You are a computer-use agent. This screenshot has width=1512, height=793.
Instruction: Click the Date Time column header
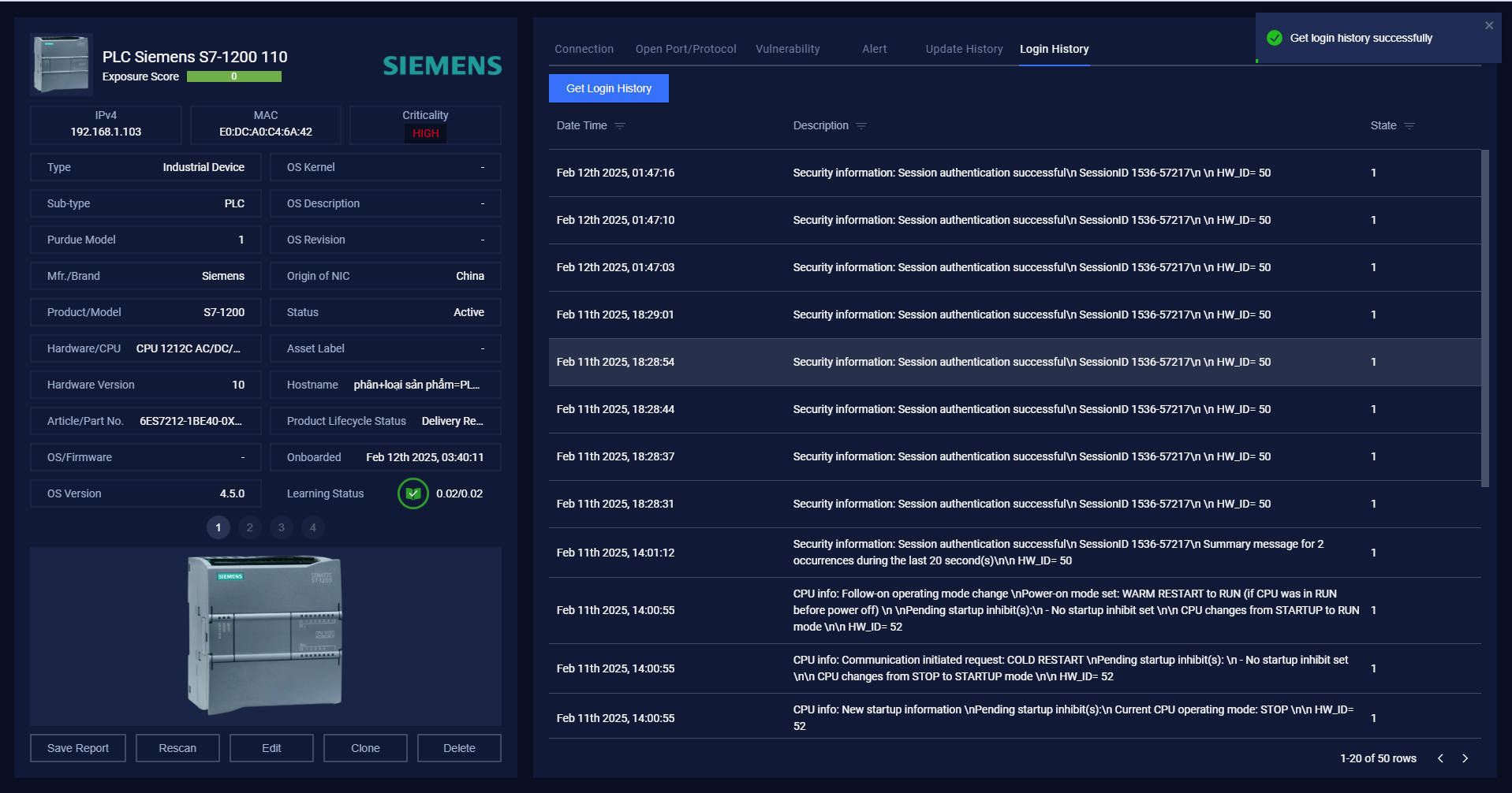pyautogui.click(x=581, y=125)
